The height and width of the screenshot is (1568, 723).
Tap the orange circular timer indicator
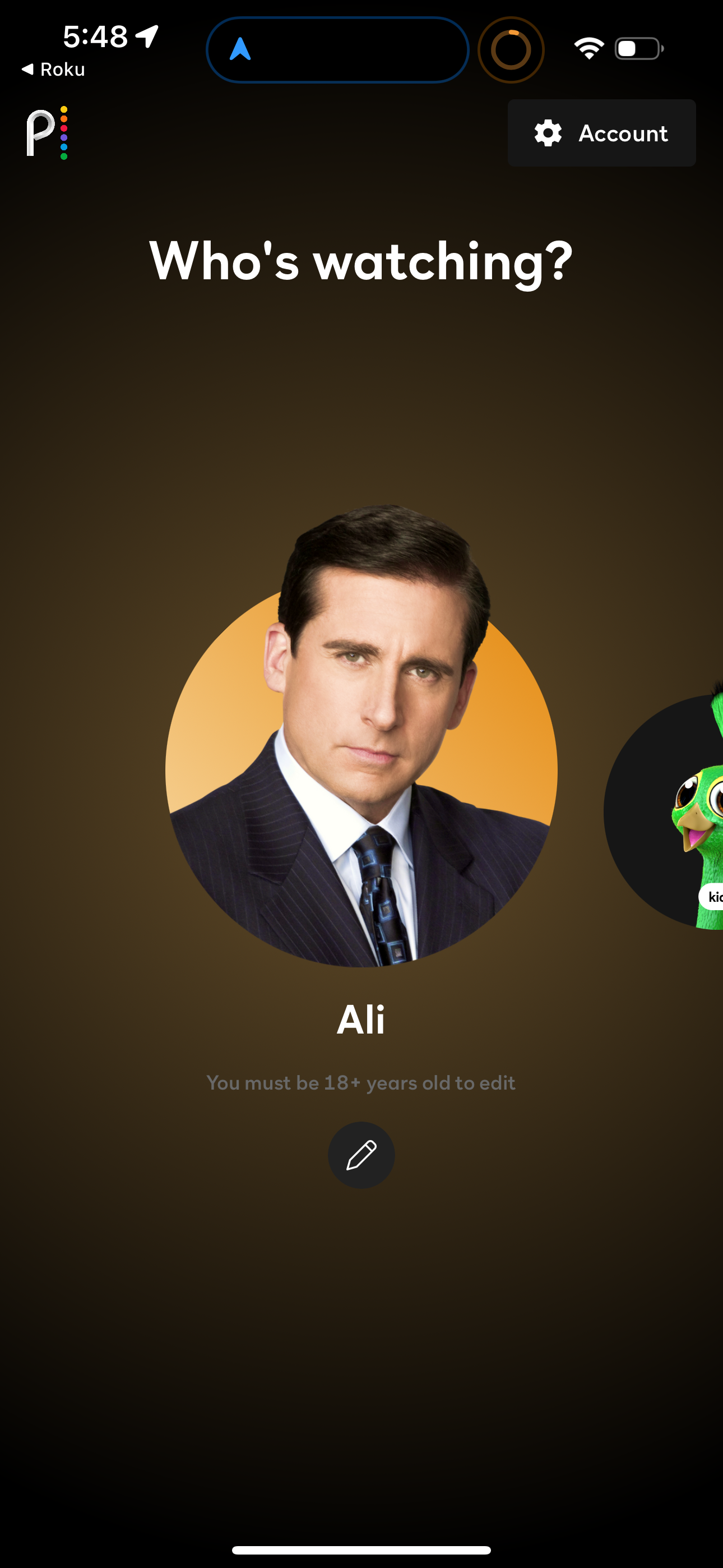[x=511, y=49]
